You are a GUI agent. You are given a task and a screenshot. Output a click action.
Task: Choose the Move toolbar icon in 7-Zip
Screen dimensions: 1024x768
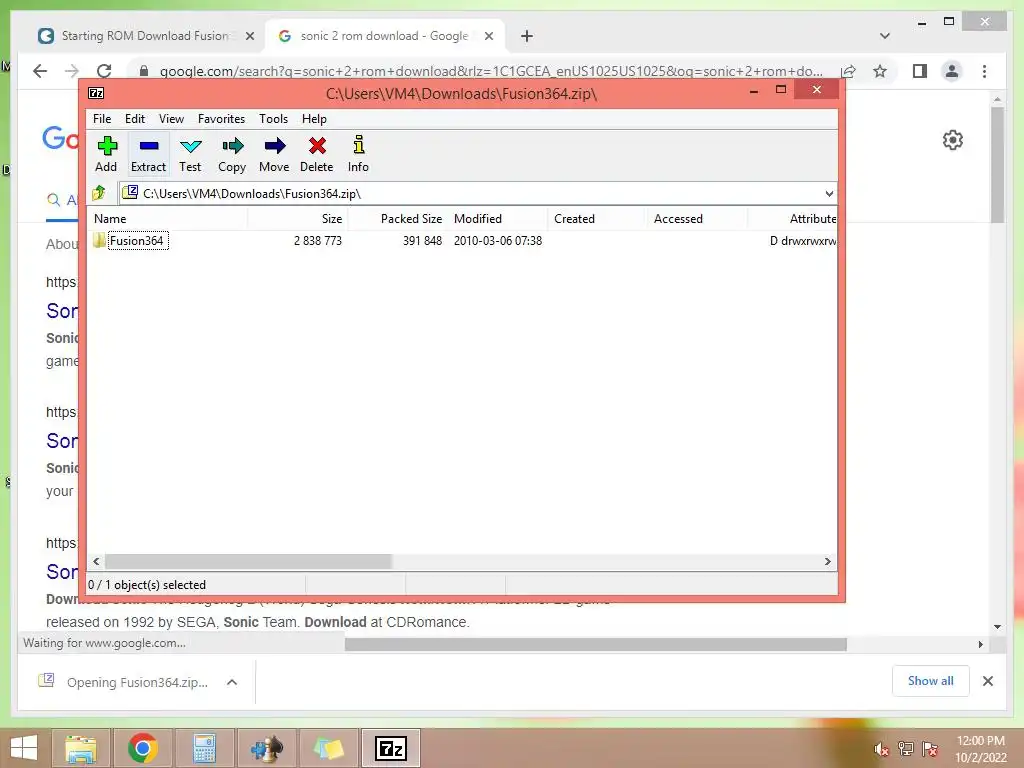274,154
